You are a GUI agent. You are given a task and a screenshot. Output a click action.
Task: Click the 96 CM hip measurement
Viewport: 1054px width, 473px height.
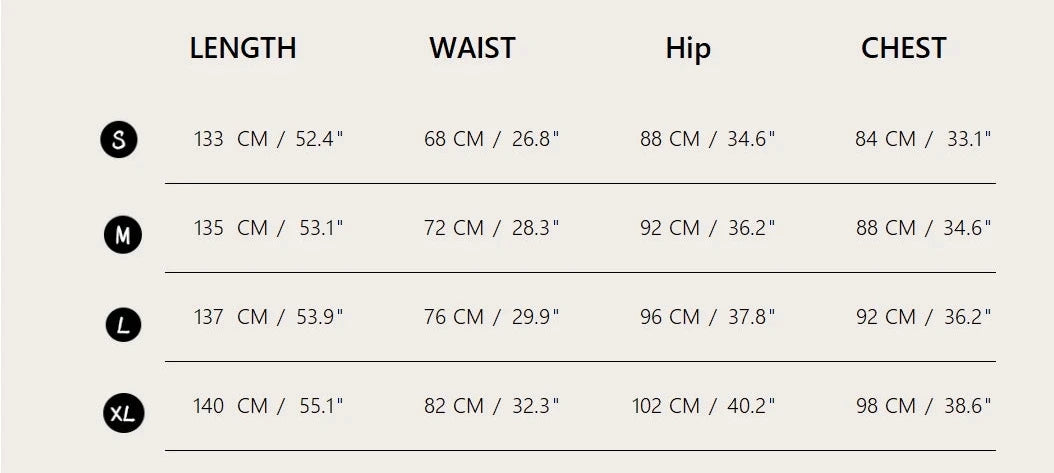pyautogui.click(x=708, y=317)
